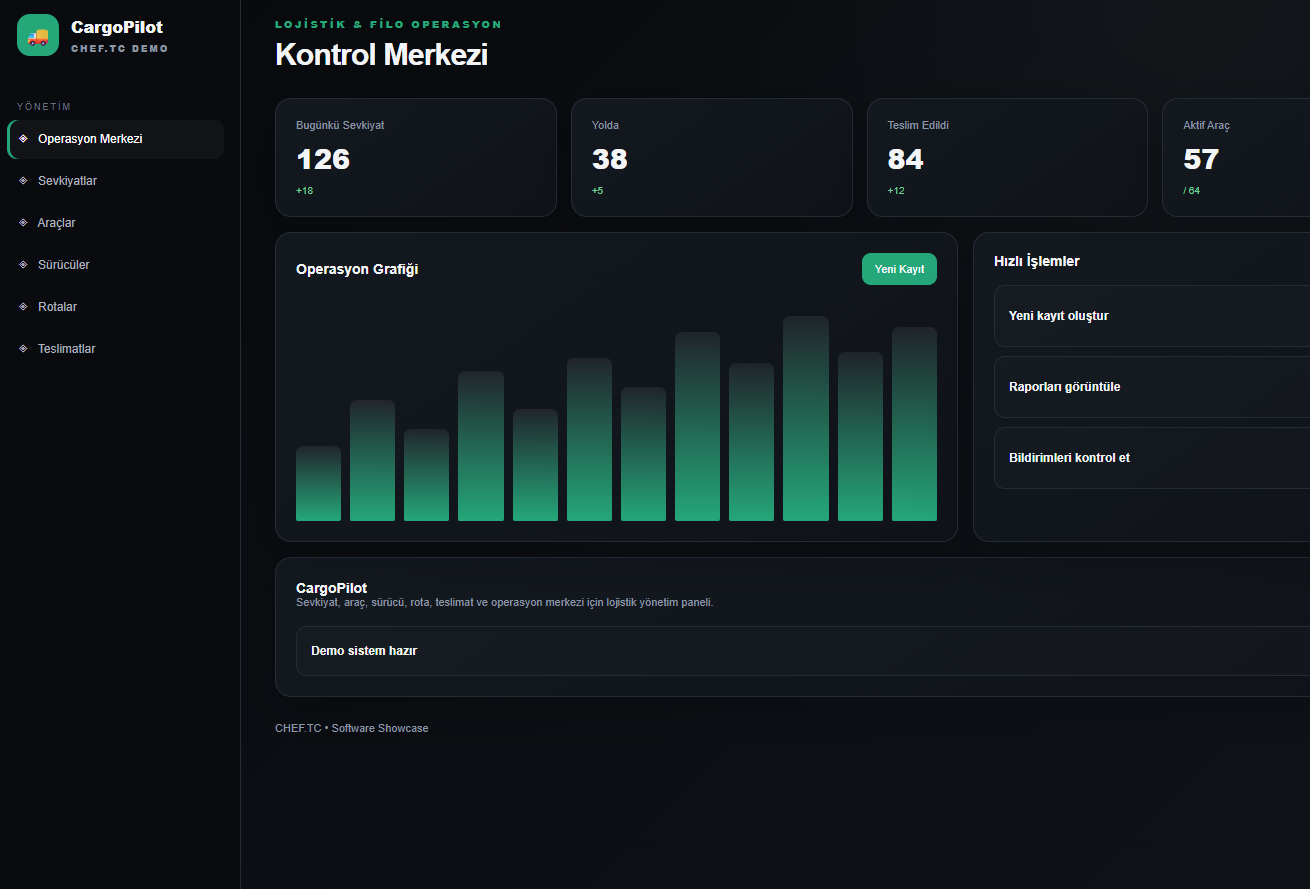Viewport: 1310px width, 889px height.
Task: Click the Yolda 38 stat card
Action: coord(712,157)
